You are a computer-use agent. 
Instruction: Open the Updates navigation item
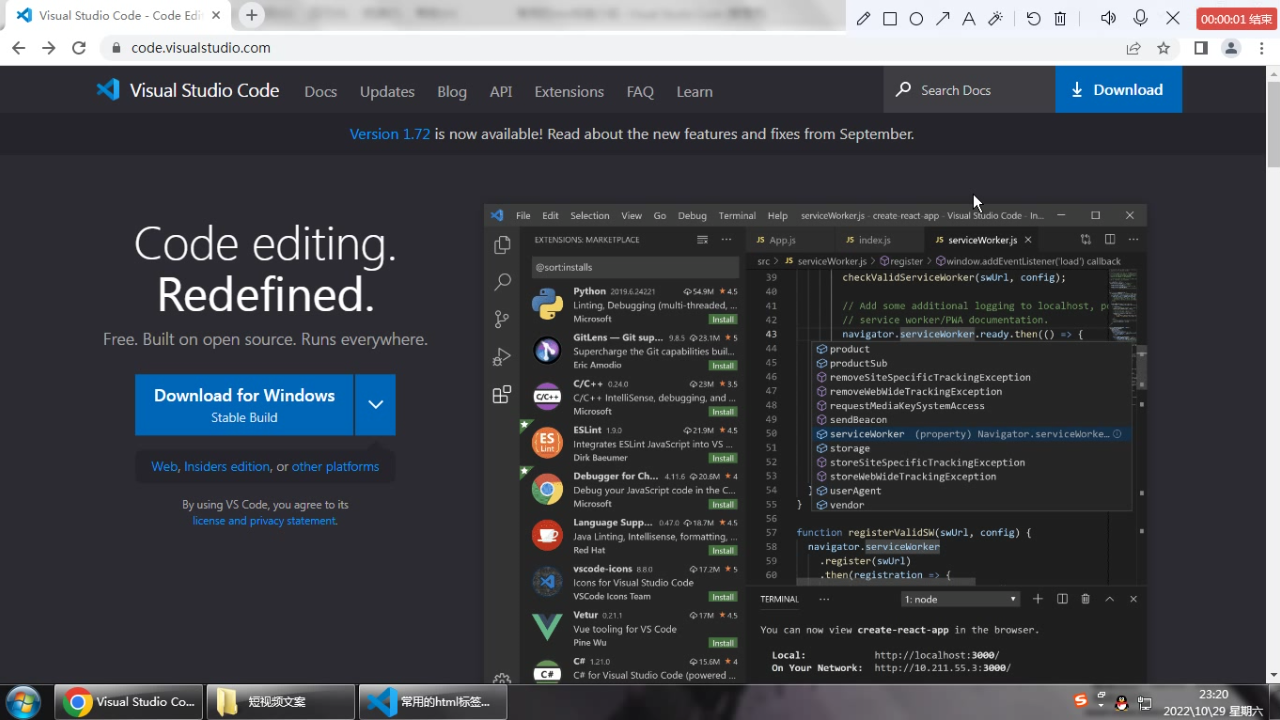point(387,91)
